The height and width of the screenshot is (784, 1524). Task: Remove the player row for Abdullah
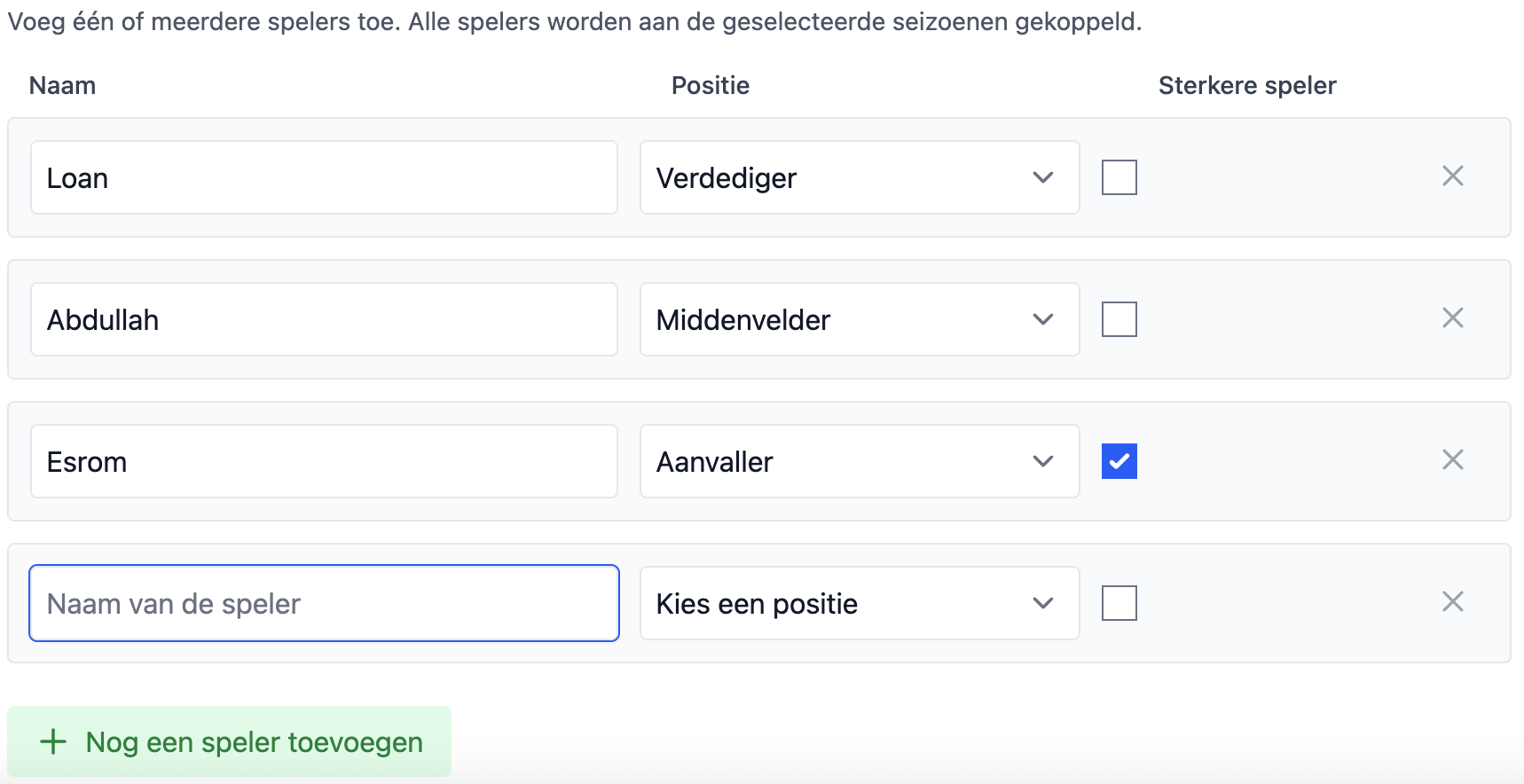coord(1452,318)
